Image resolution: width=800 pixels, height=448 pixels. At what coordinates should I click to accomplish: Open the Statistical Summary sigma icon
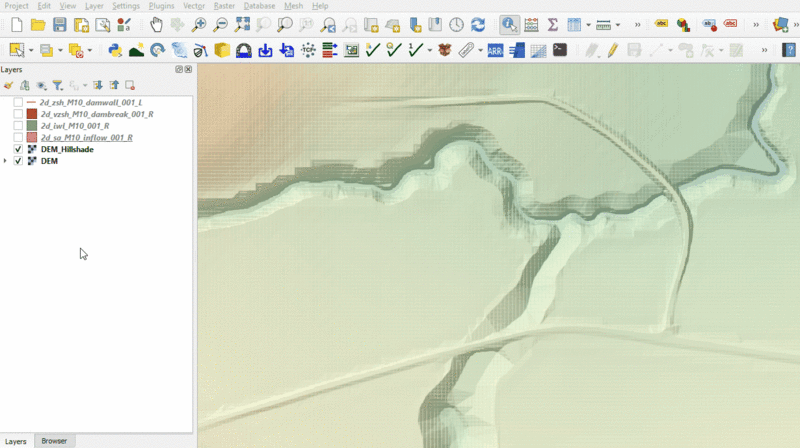click(552, 25)
